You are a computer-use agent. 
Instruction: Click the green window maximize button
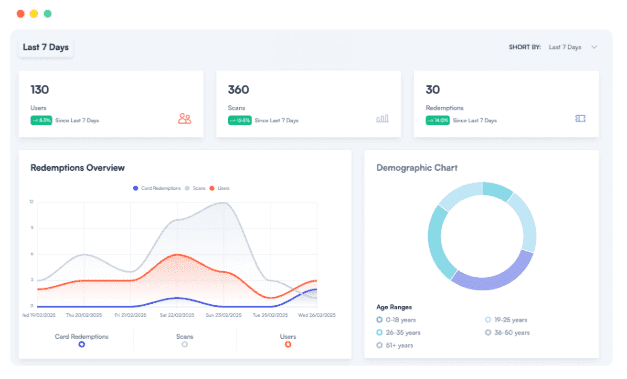click(48, 14)
